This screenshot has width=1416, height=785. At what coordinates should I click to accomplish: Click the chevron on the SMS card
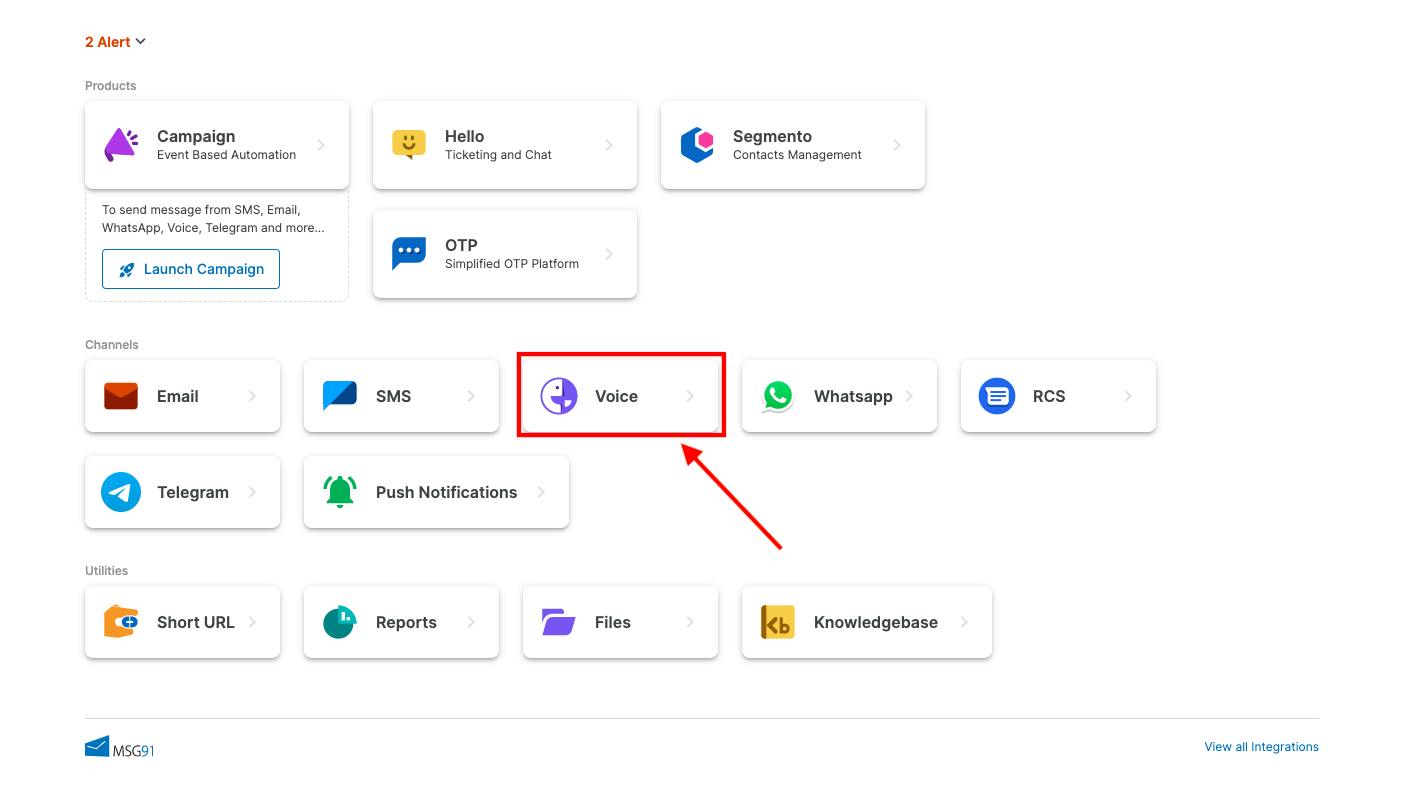(471, 396)
